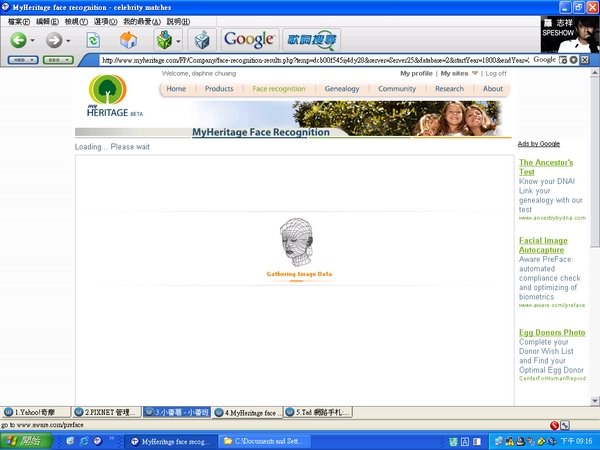Open the Google toolbar button
600x450 pixels.
(250, 40)
